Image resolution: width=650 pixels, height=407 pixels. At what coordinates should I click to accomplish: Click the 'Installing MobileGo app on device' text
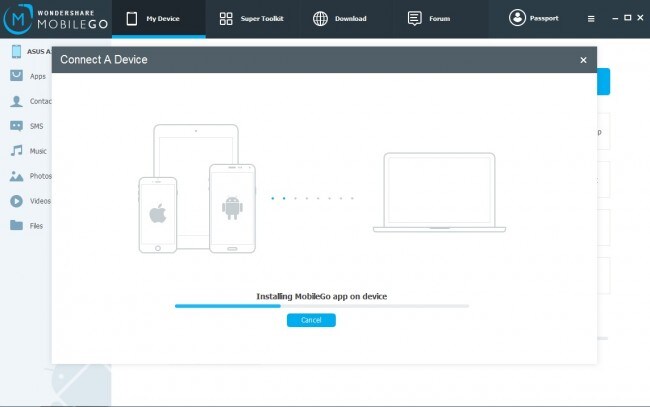tap(322, 296)
